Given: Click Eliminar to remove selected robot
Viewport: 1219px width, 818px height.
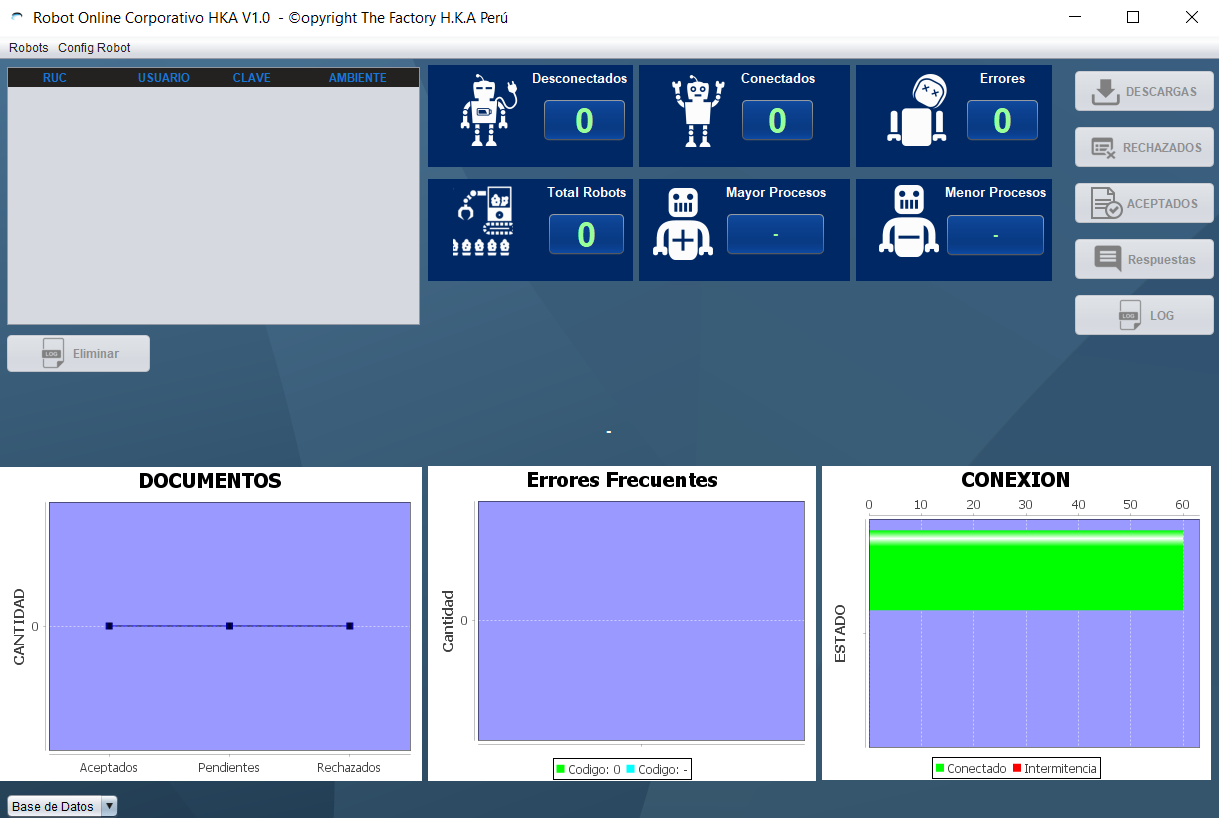Looking at the screenshot, I should point(78,353).
